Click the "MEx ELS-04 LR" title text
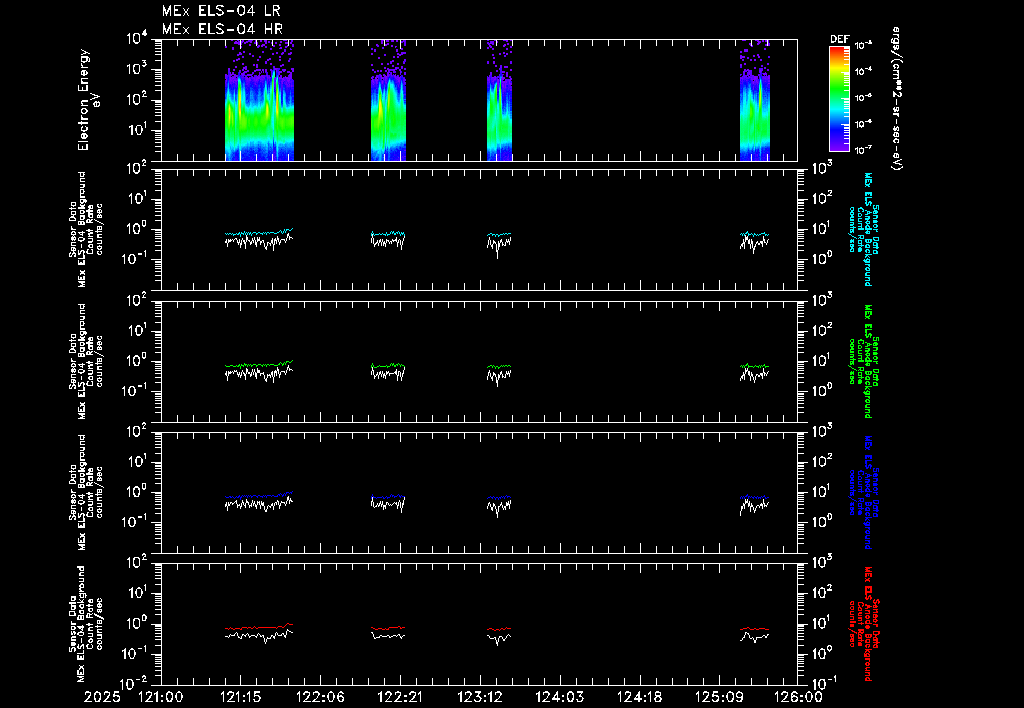1024x708 pixels. (221, 11)
